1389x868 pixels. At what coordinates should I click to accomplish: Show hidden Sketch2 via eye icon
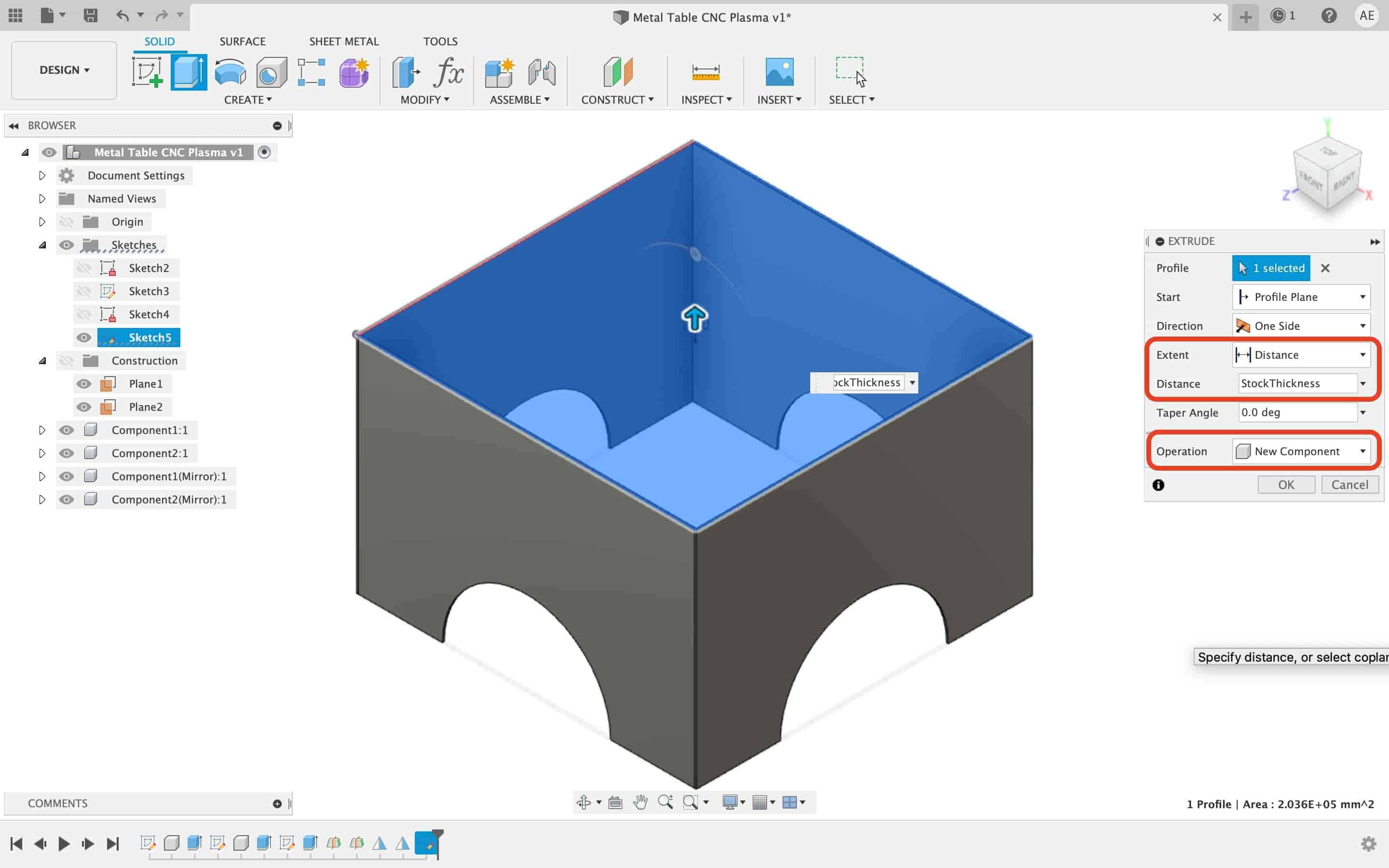pyautogui.click(x=84, y=268)
